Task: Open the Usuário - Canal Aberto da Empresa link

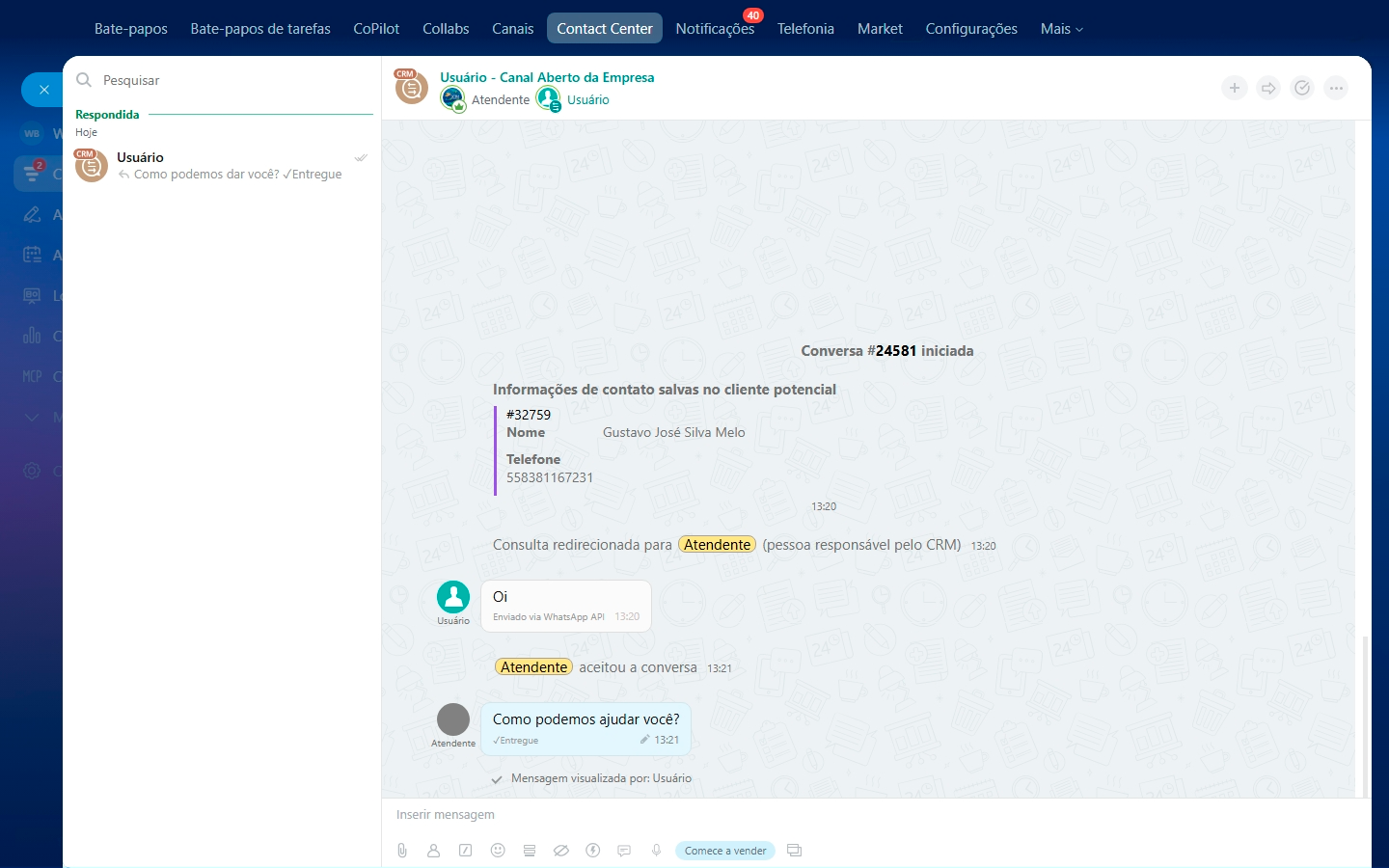Action: coord(547,77)
